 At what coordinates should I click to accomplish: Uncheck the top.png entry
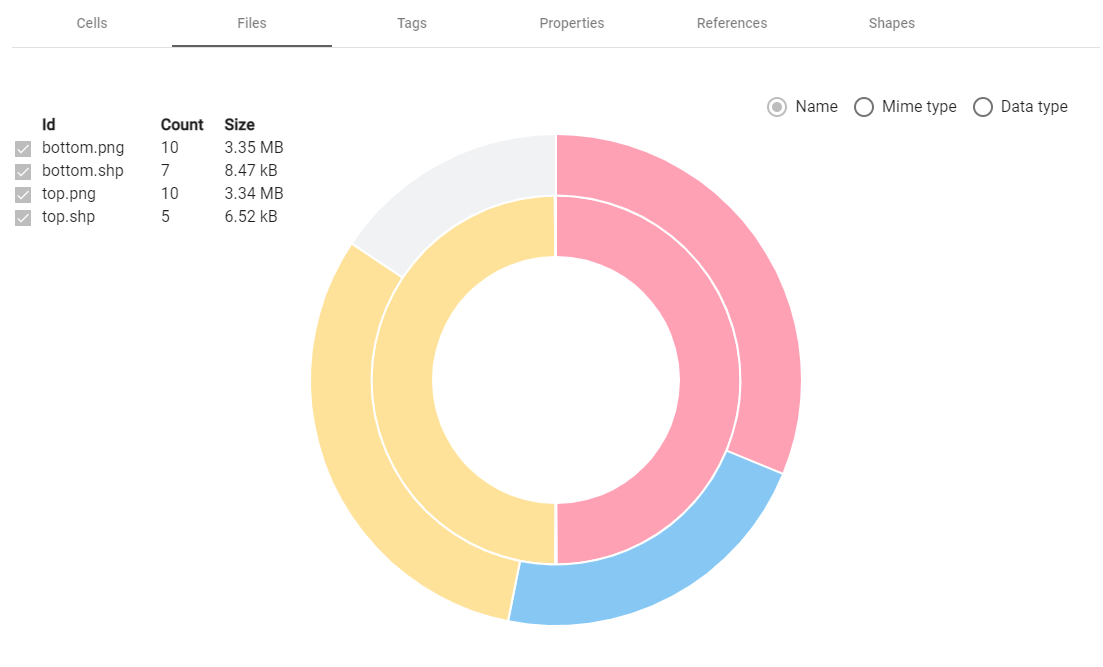(x=23, y=194)
